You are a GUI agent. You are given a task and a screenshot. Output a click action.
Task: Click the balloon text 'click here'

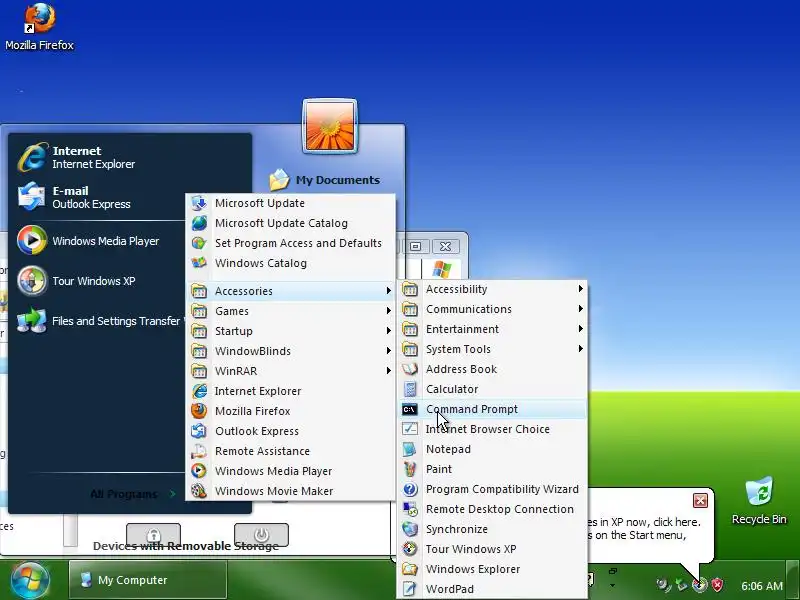pos(677,522)
